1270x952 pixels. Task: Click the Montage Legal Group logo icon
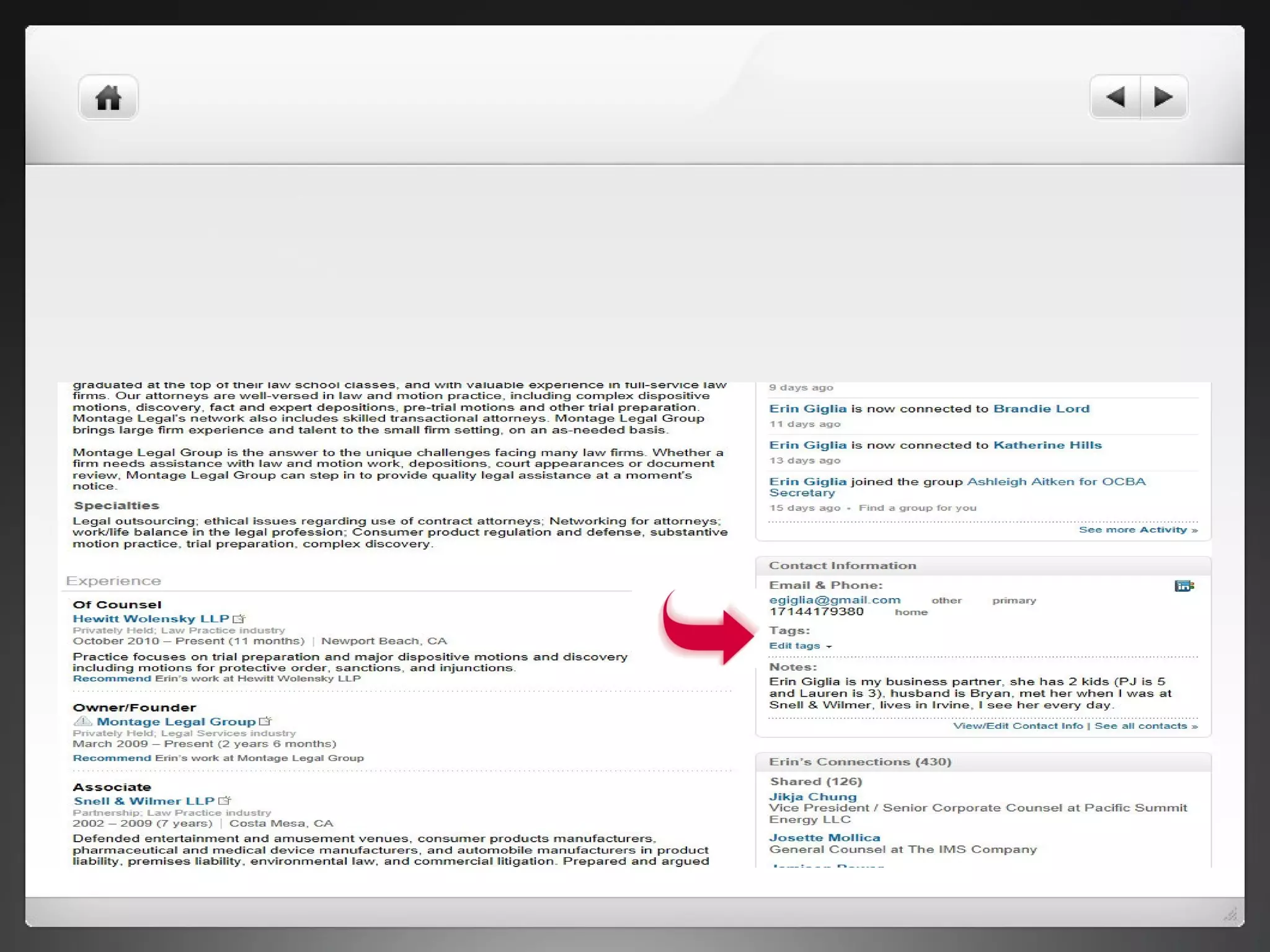coord(82,721)
